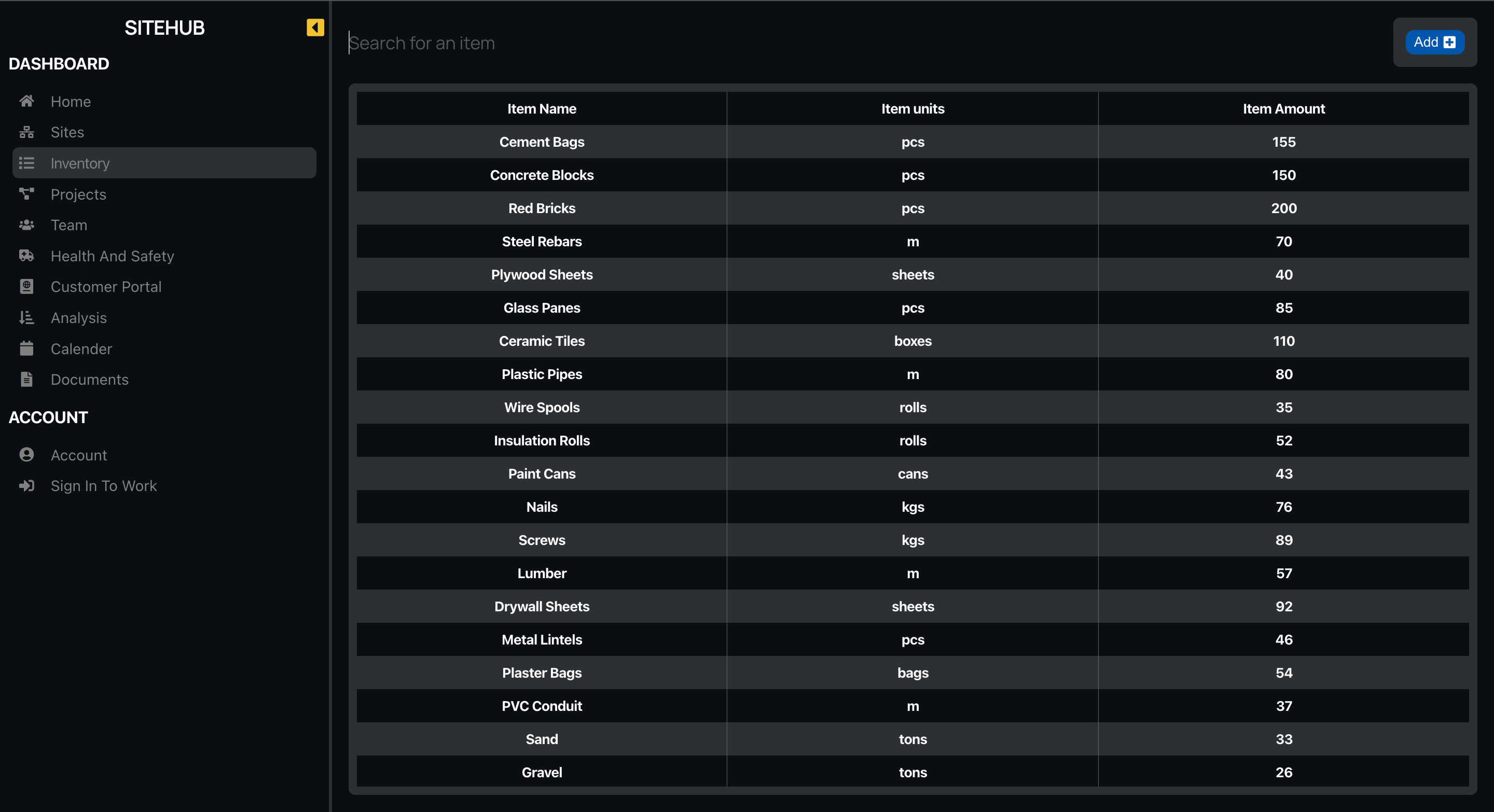Open the Analysis panel
The height and width of the screenshot is (812, 1494).
(78, 318)
